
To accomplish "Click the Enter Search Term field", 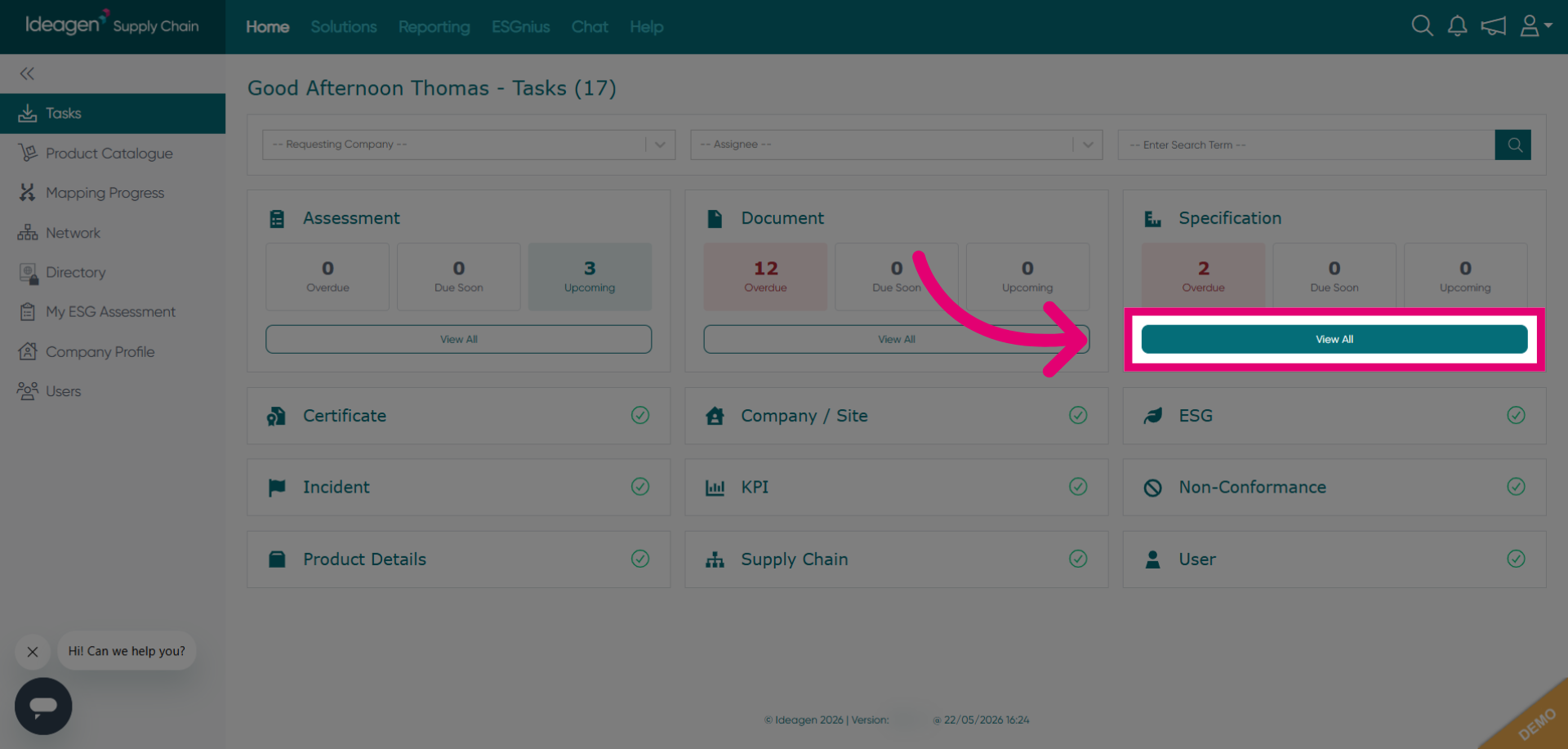I will 1307,145.
